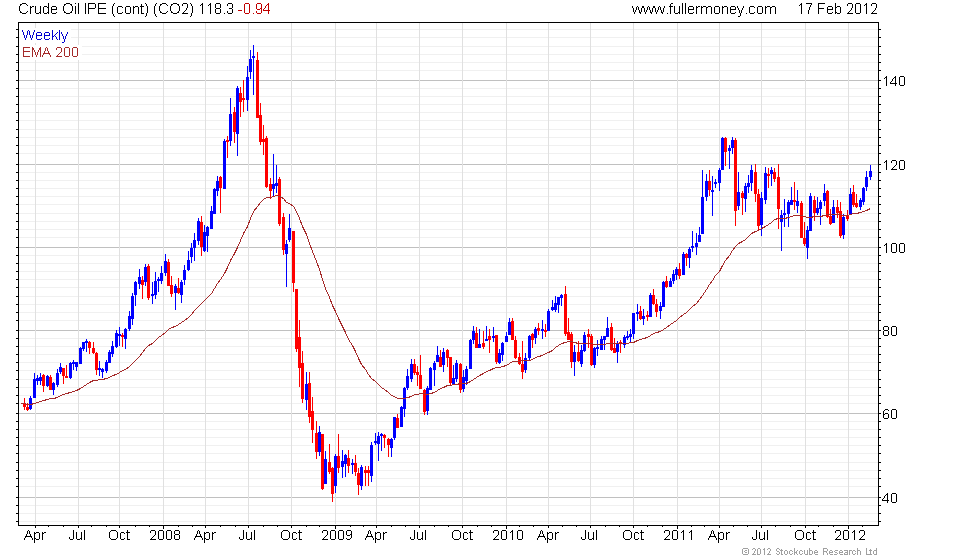Screen dimensions: 960x560
Task: Click the 40 price axis label
Action: [890, 498]
